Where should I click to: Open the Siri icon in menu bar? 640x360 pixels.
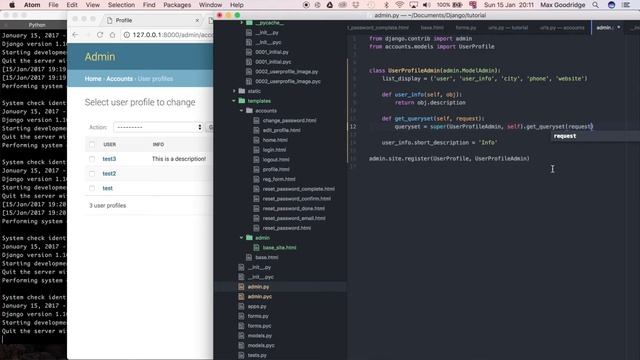(x=611, y=5)
